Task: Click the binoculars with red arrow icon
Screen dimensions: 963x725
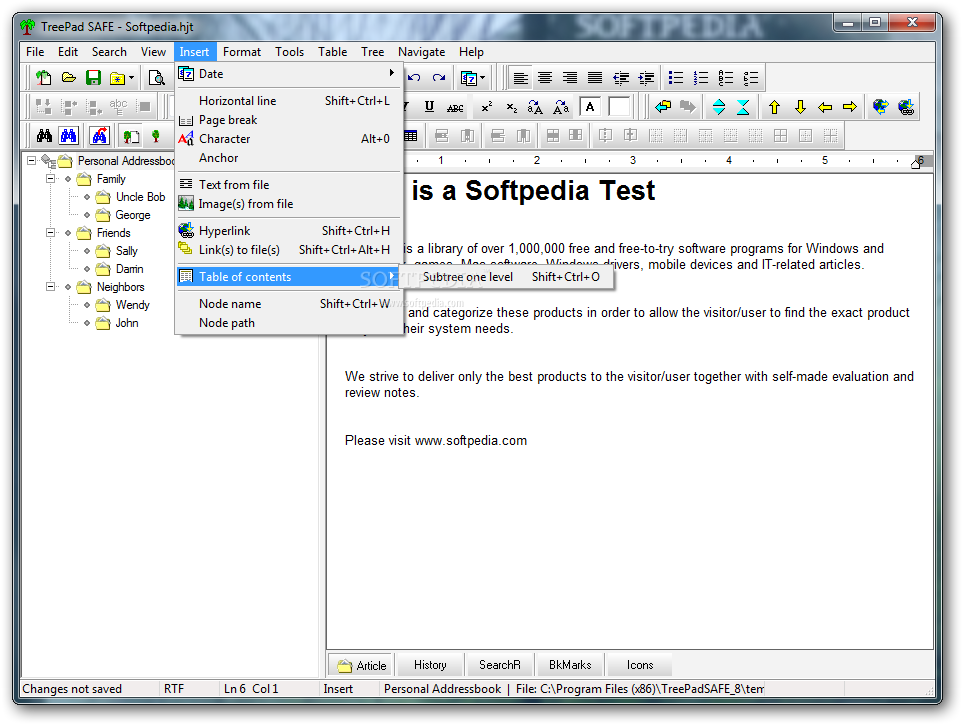Action: pyautogui.click(x=99, y=136)
